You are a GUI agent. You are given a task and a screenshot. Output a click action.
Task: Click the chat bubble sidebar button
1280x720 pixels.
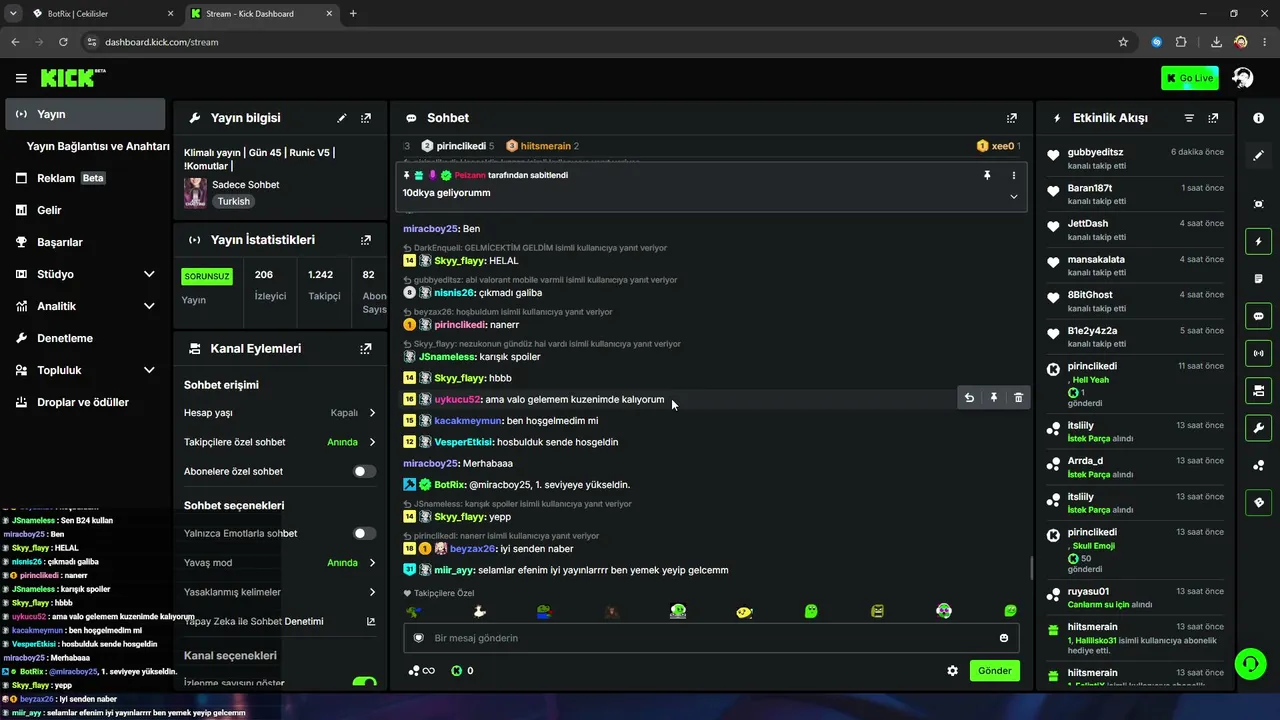coord(1258,316)
